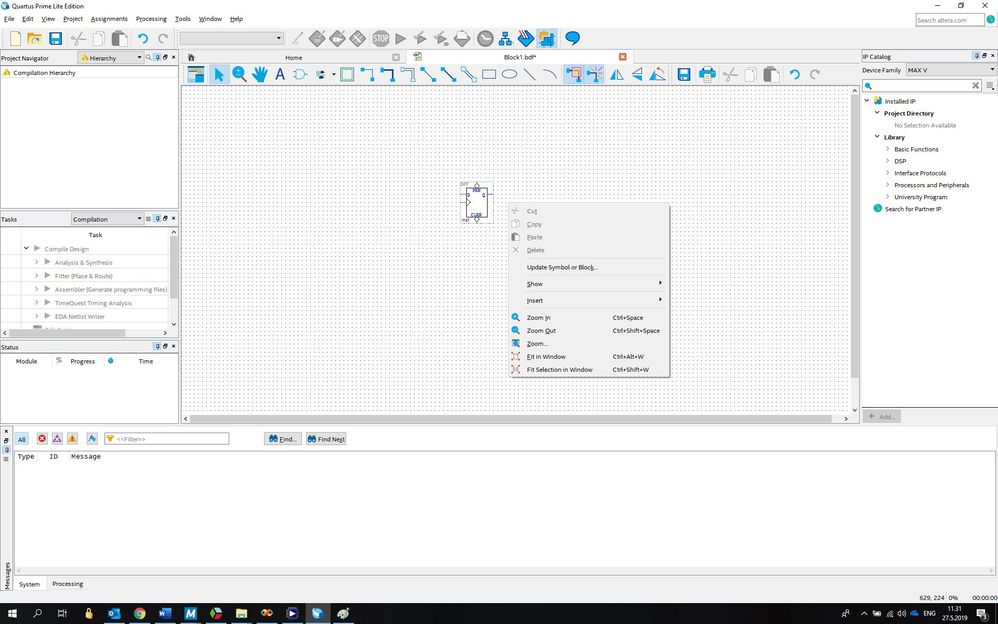Select the Hand pan tool
Screen dimensions: 998x624
[260, 74]
